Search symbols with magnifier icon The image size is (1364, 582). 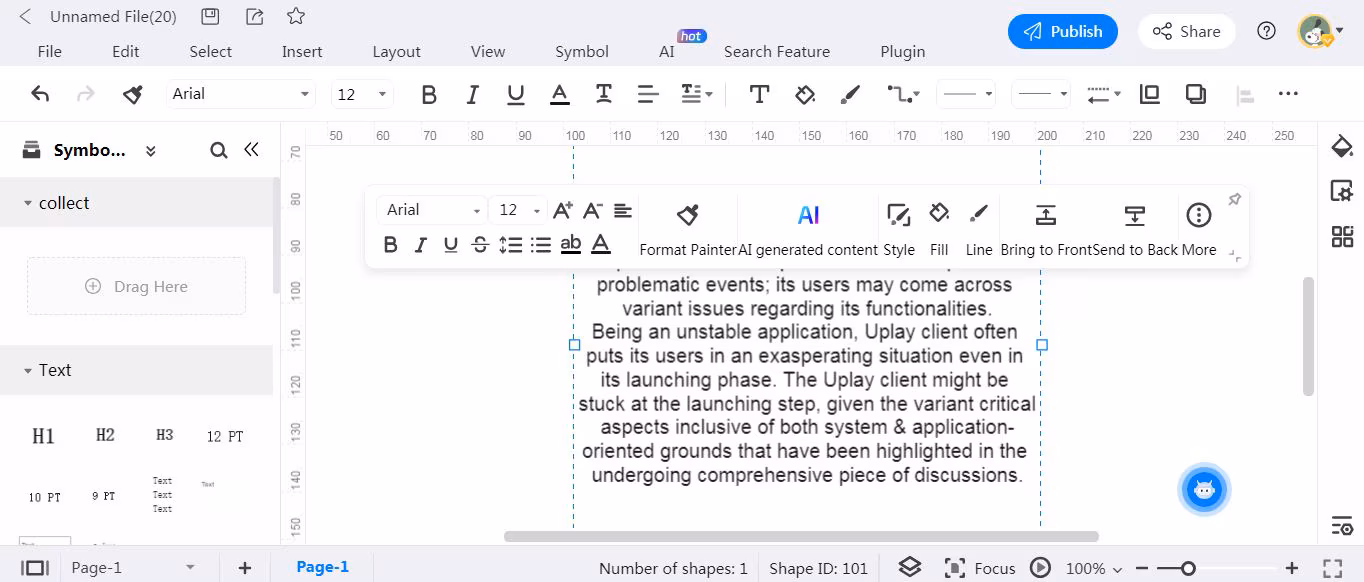(x=219, y=150)
